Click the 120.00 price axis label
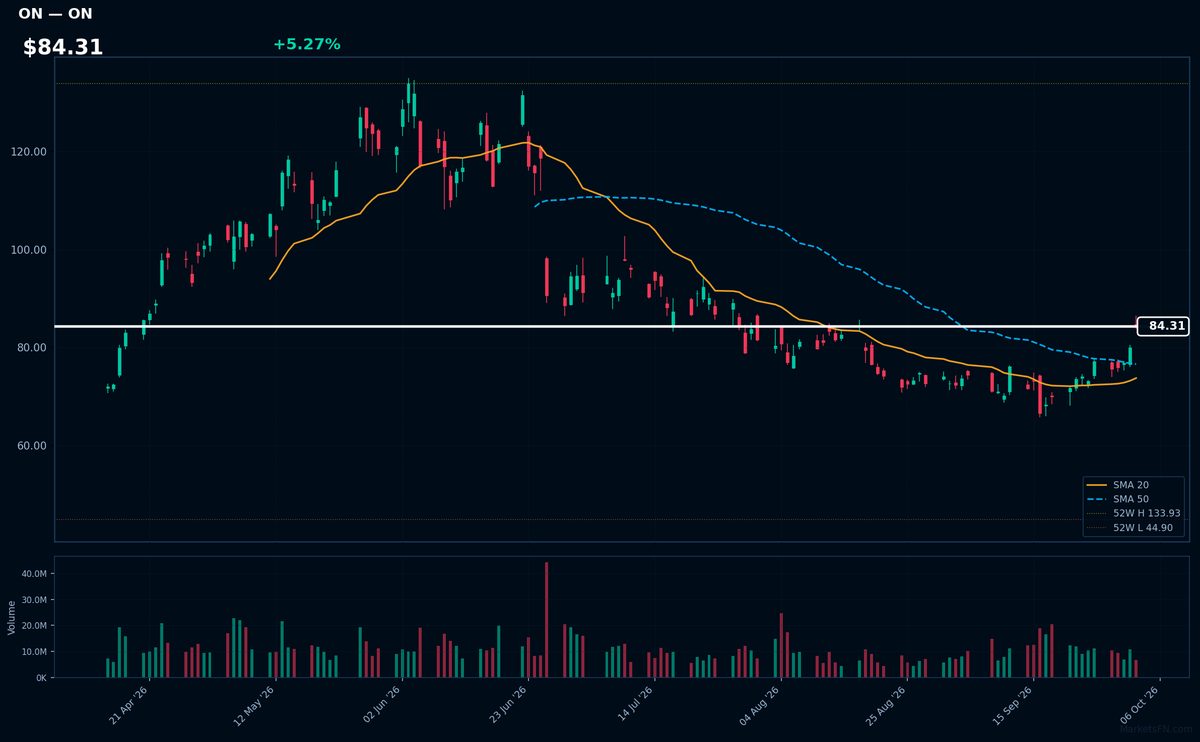This screenshot has width=1200, height=742. (29, 152)
